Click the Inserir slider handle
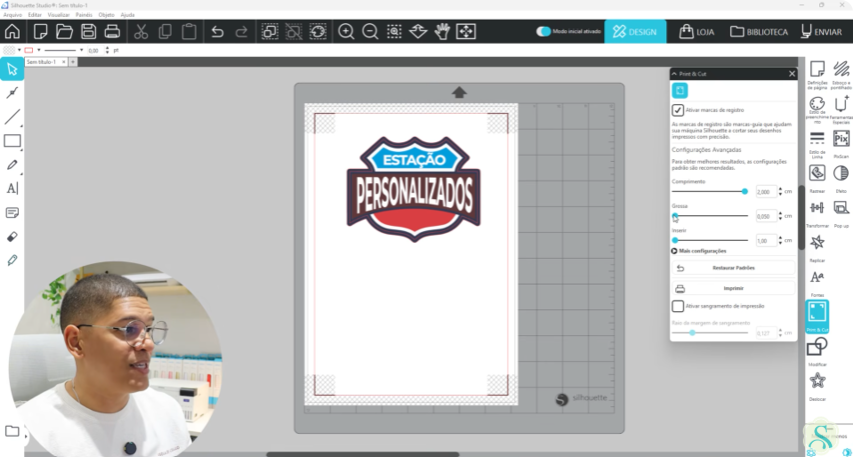The width and height of the screenshot is (853, 457). point(675,240)
